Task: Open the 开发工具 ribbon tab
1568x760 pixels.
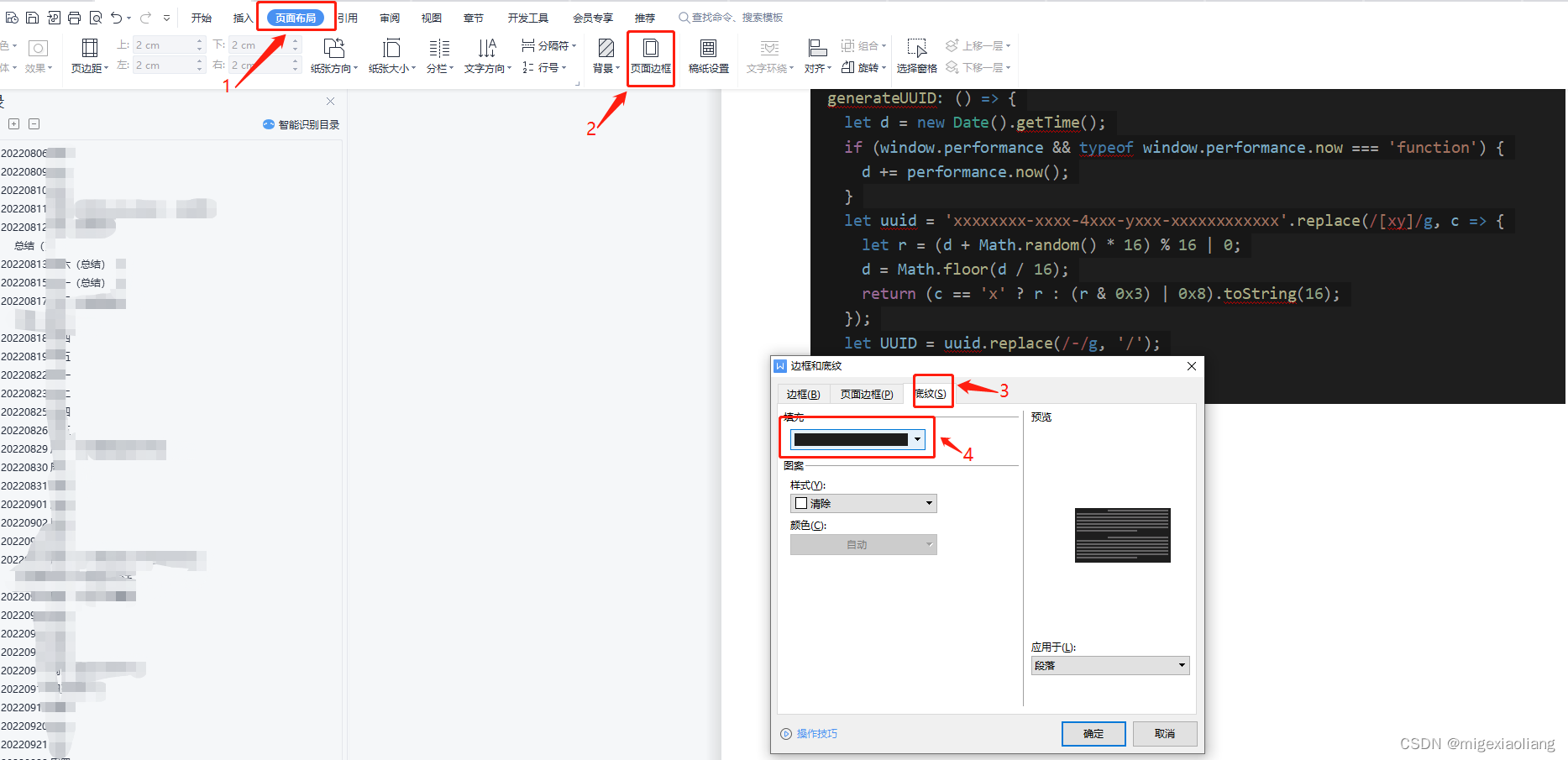Action: point(528,18)
